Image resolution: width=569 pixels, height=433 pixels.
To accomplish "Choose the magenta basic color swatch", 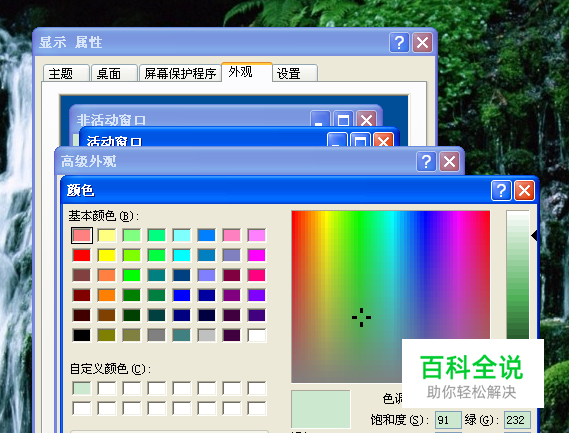I will coord(257,255).
